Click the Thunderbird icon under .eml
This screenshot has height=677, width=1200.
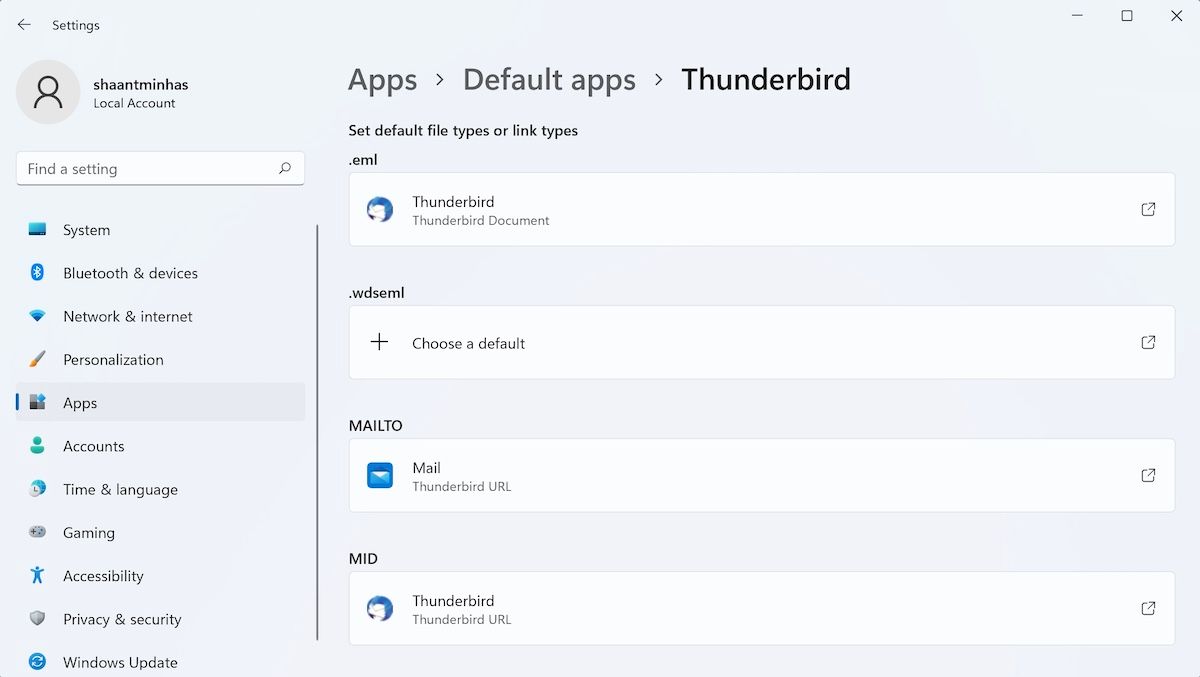pos(380,210)
